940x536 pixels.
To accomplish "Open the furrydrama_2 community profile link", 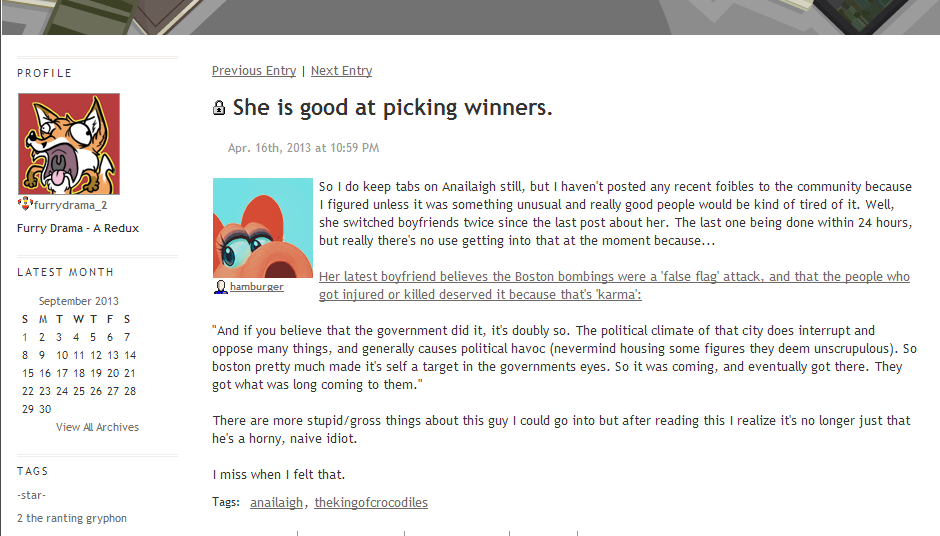I will pyautogui.click(x=70, y=205).
